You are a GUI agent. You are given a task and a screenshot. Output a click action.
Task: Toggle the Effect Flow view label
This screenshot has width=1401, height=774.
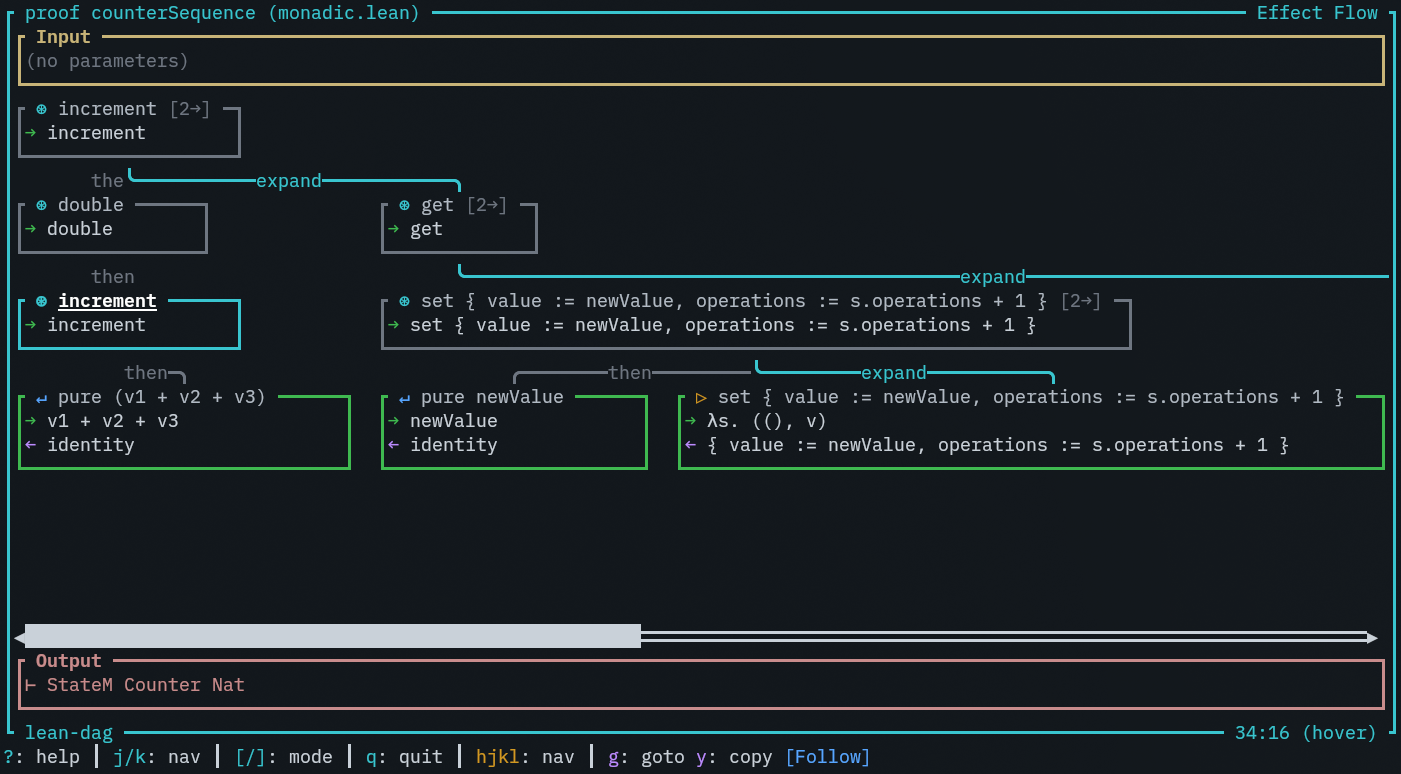point(1317,13)
